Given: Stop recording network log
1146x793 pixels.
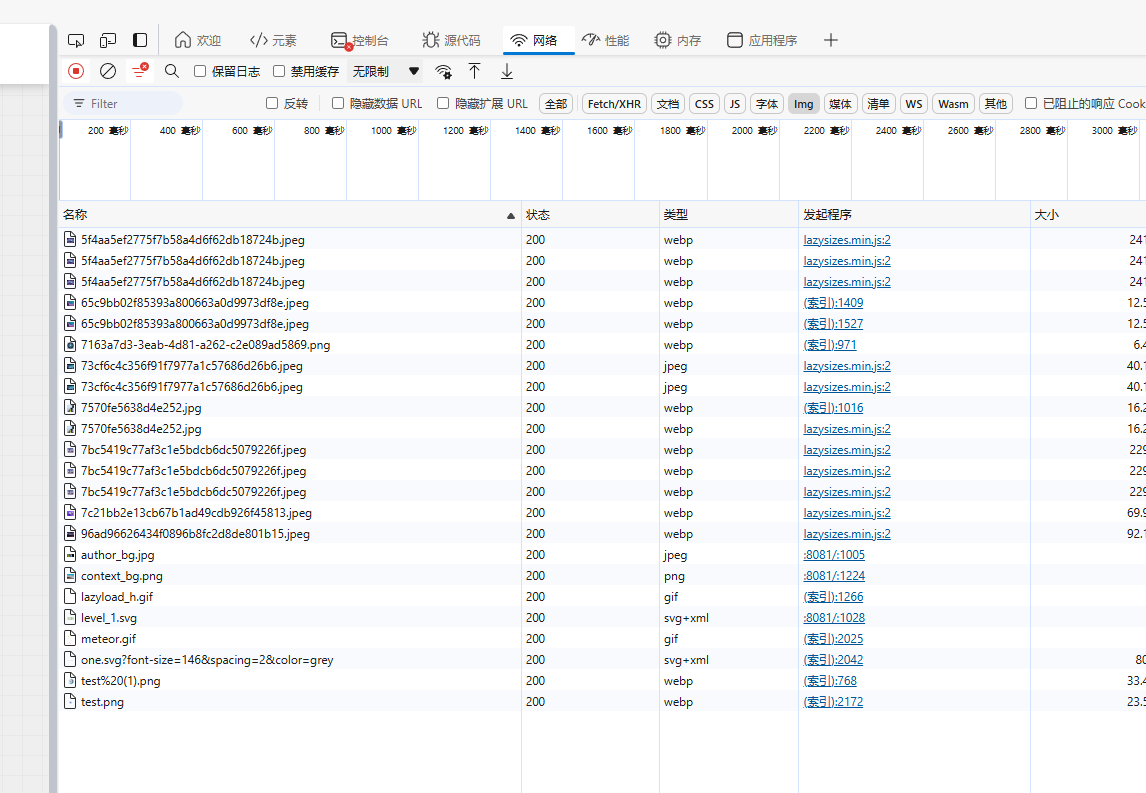Looking at the screenshot, I should (76, 71).
